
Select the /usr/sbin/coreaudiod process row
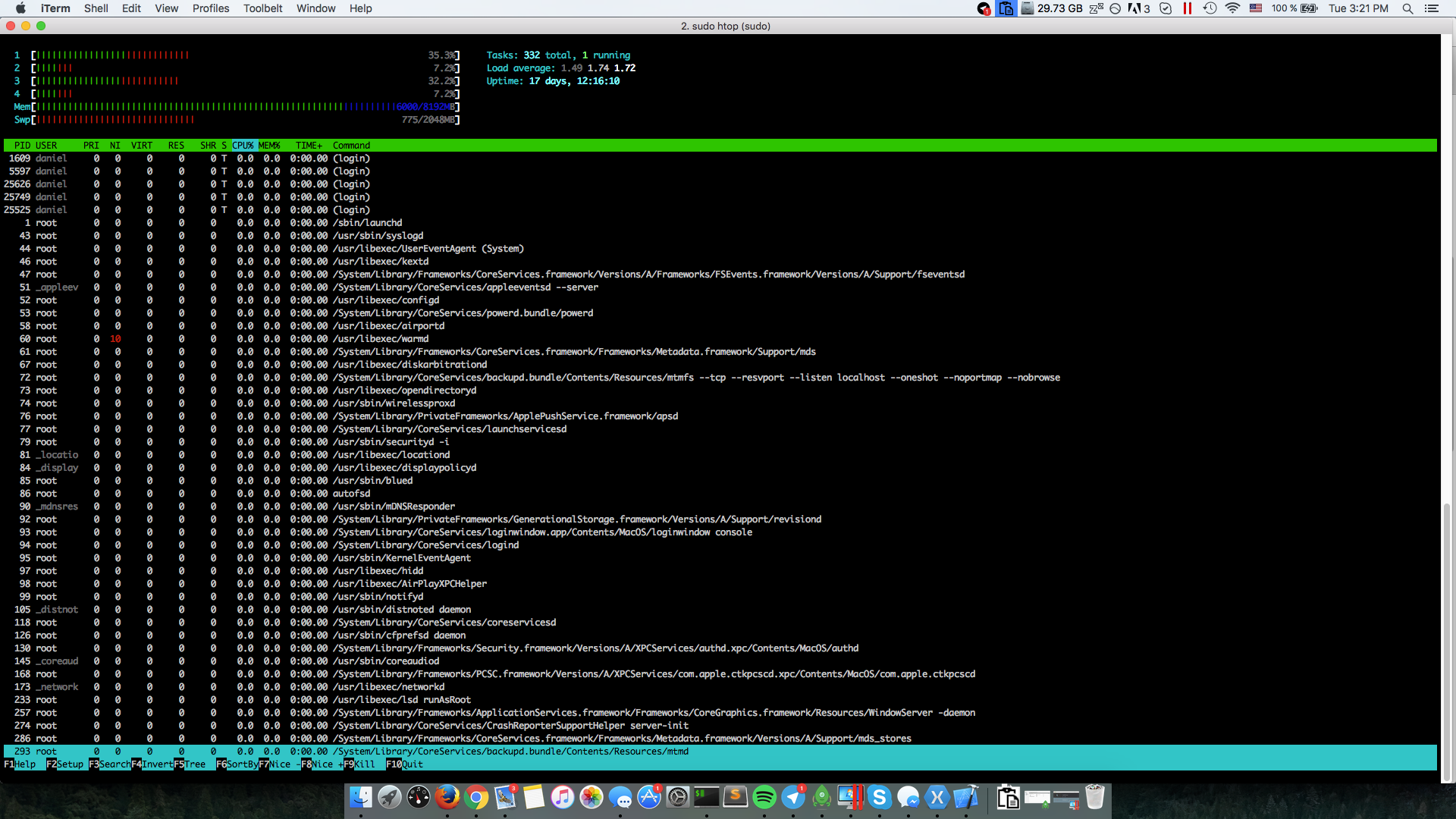coord(720,661)
